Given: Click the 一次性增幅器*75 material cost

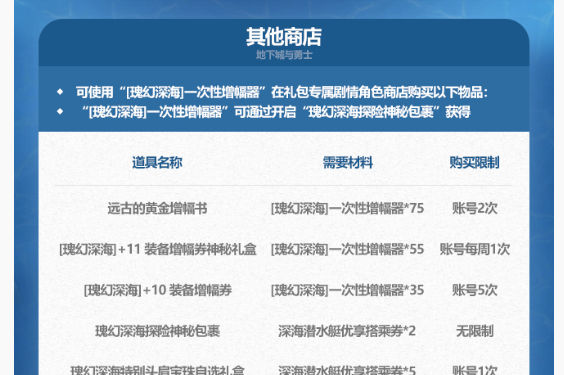Looking at the screenshot, I should coord(347,208).
